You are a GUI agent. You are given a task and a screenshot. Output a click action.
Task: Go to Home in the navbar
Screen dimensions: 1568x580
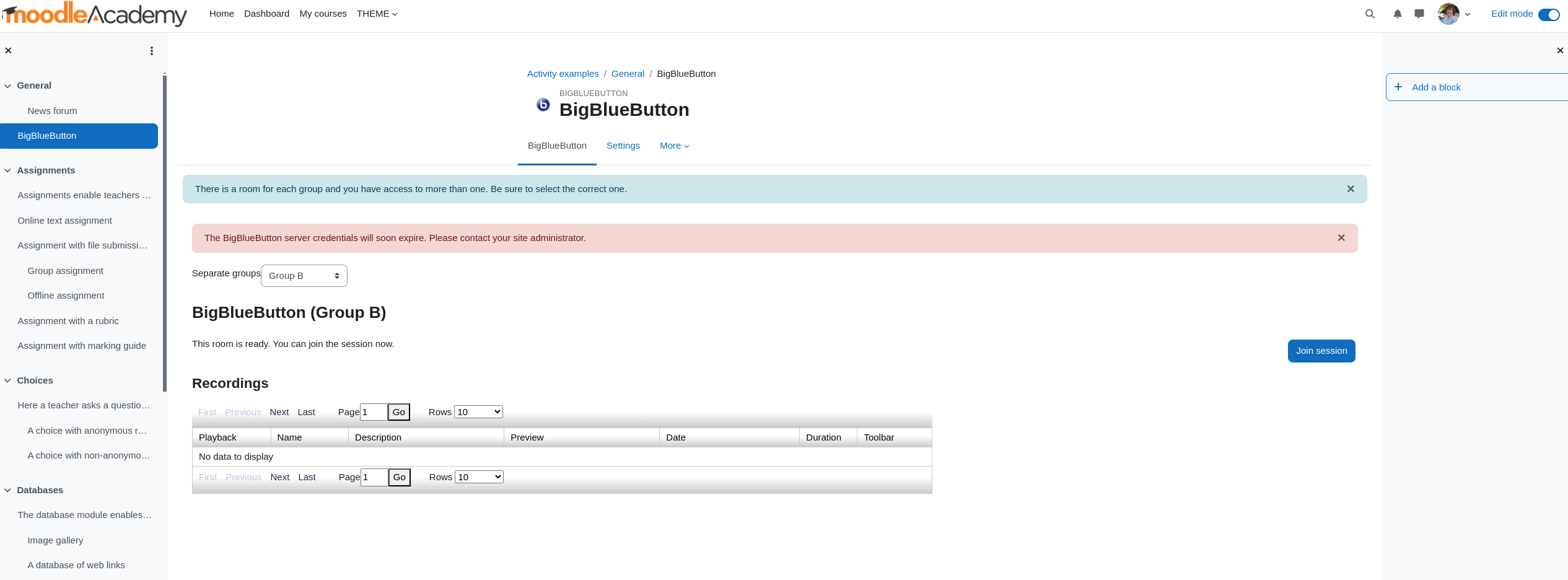(x=222, y=14)
